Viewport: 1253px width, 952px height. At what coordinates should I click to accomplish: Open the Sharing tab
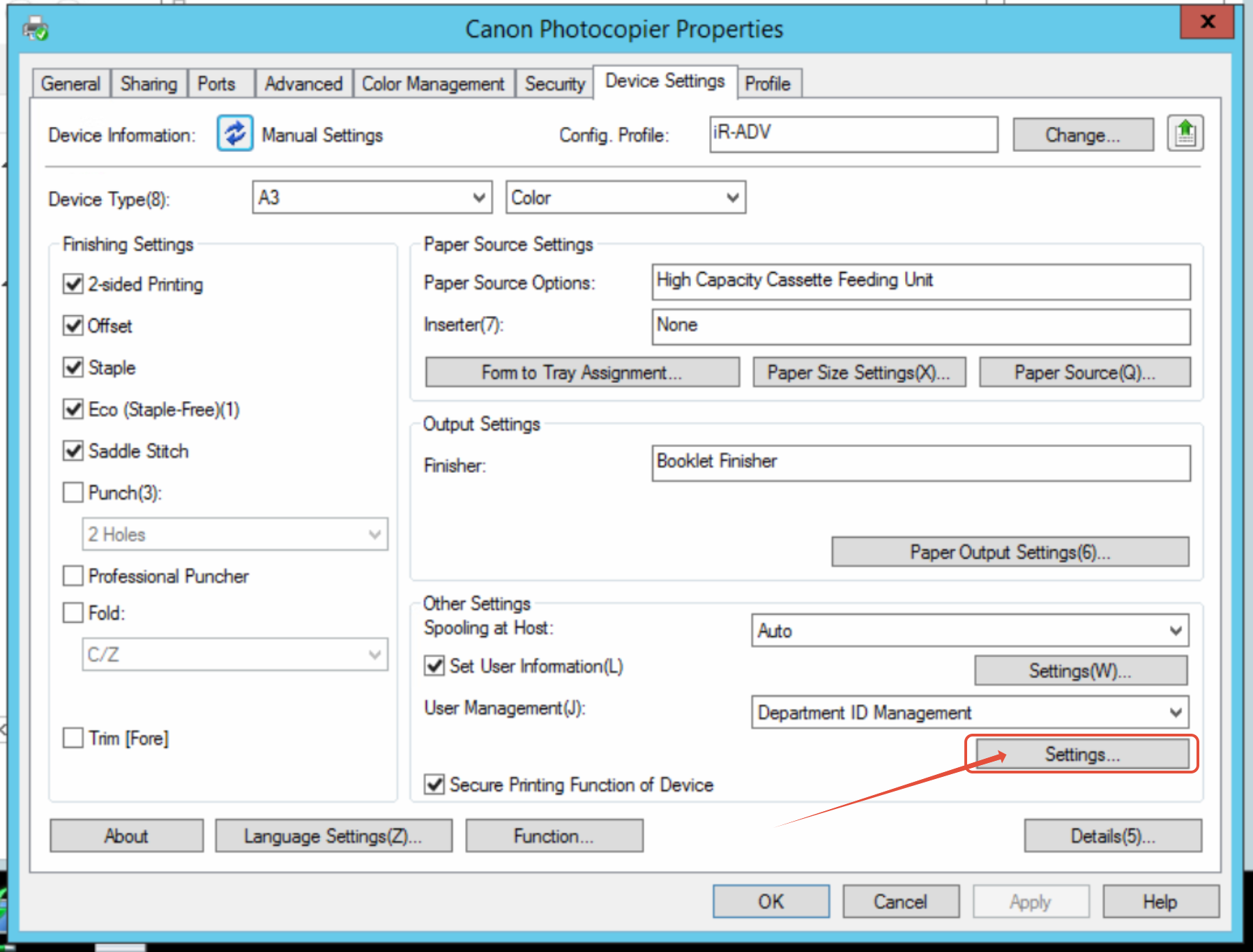pyautogui.click(x=149, y=84)
